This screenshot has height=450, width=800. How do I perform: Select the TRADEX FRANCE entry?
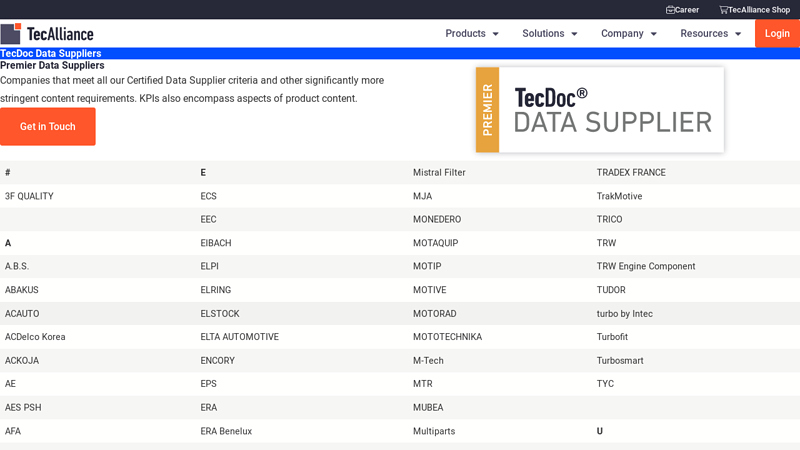point(631,172)
